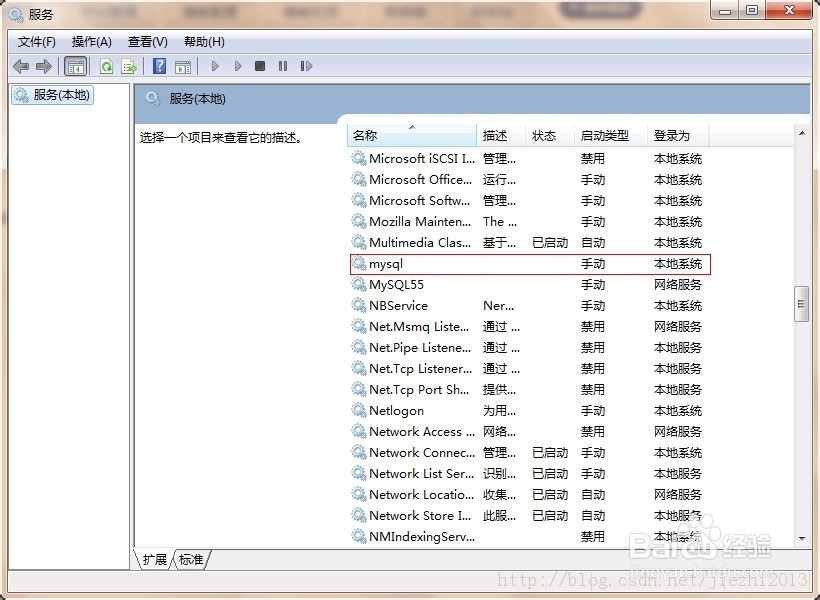This screenshot has width=820, height=600.
Task: Click the Restart Service icon
Action: click(306, 66)
